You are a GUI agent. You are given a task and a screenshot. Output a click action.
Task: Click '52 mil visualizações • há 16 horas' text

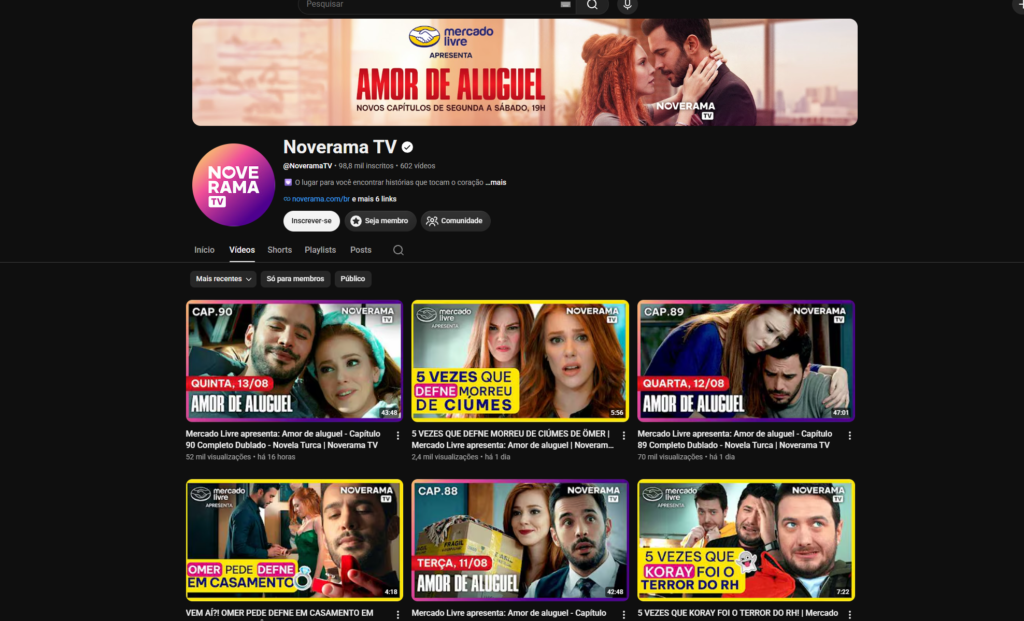point(240,457)
